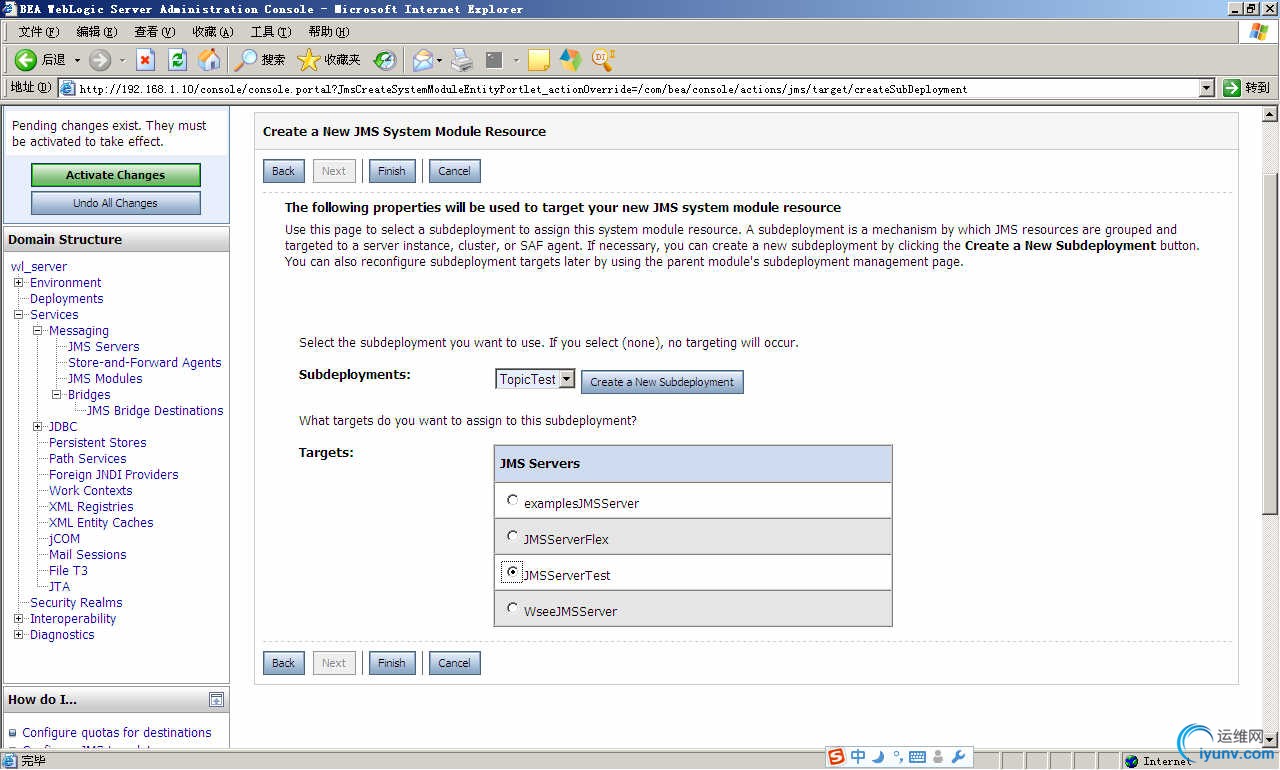This screenshot has height=770, width=1280.
Task: Click the moon icon on the IME bar
Action: [878, 757]
